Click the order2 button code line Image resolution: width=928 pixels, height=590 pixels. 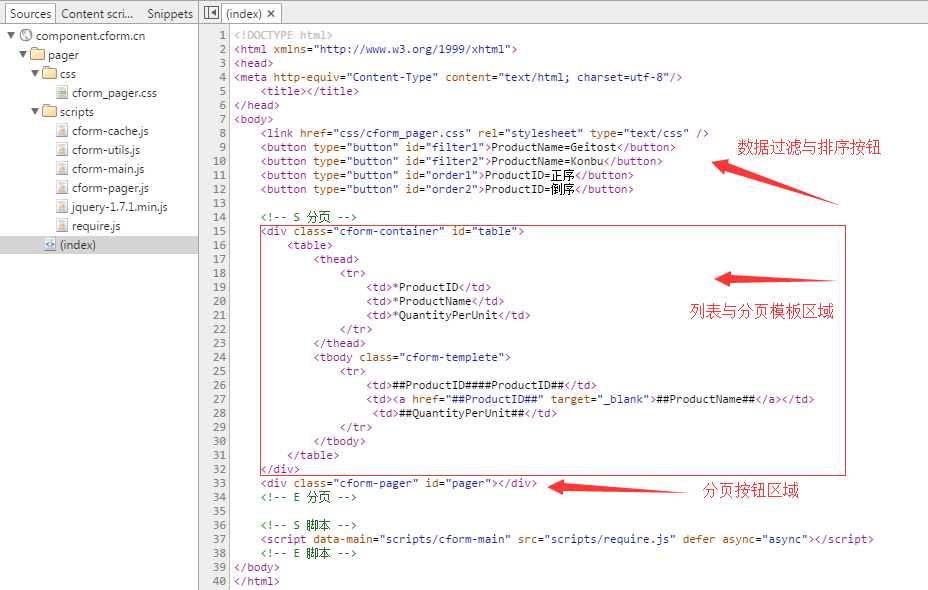[447, 189]
